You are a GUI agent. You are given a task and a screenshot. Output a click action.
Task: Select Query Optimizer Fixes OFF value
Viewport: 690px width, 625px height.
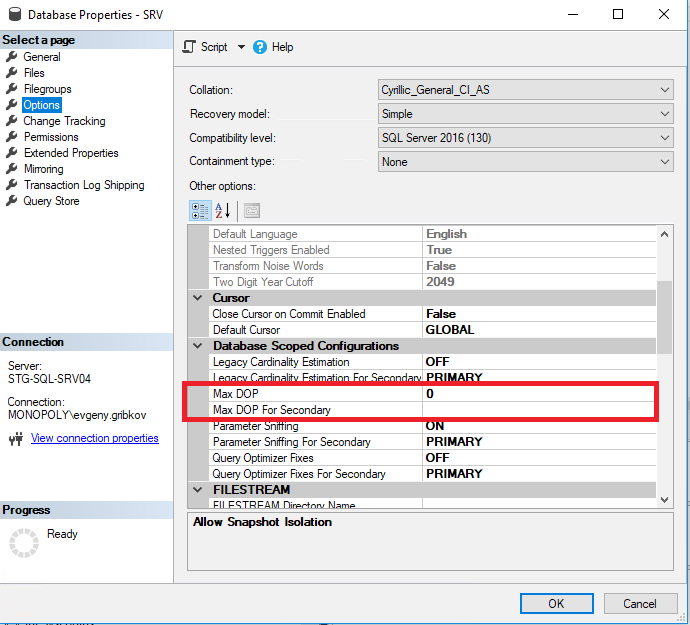[x=539, y=458]
